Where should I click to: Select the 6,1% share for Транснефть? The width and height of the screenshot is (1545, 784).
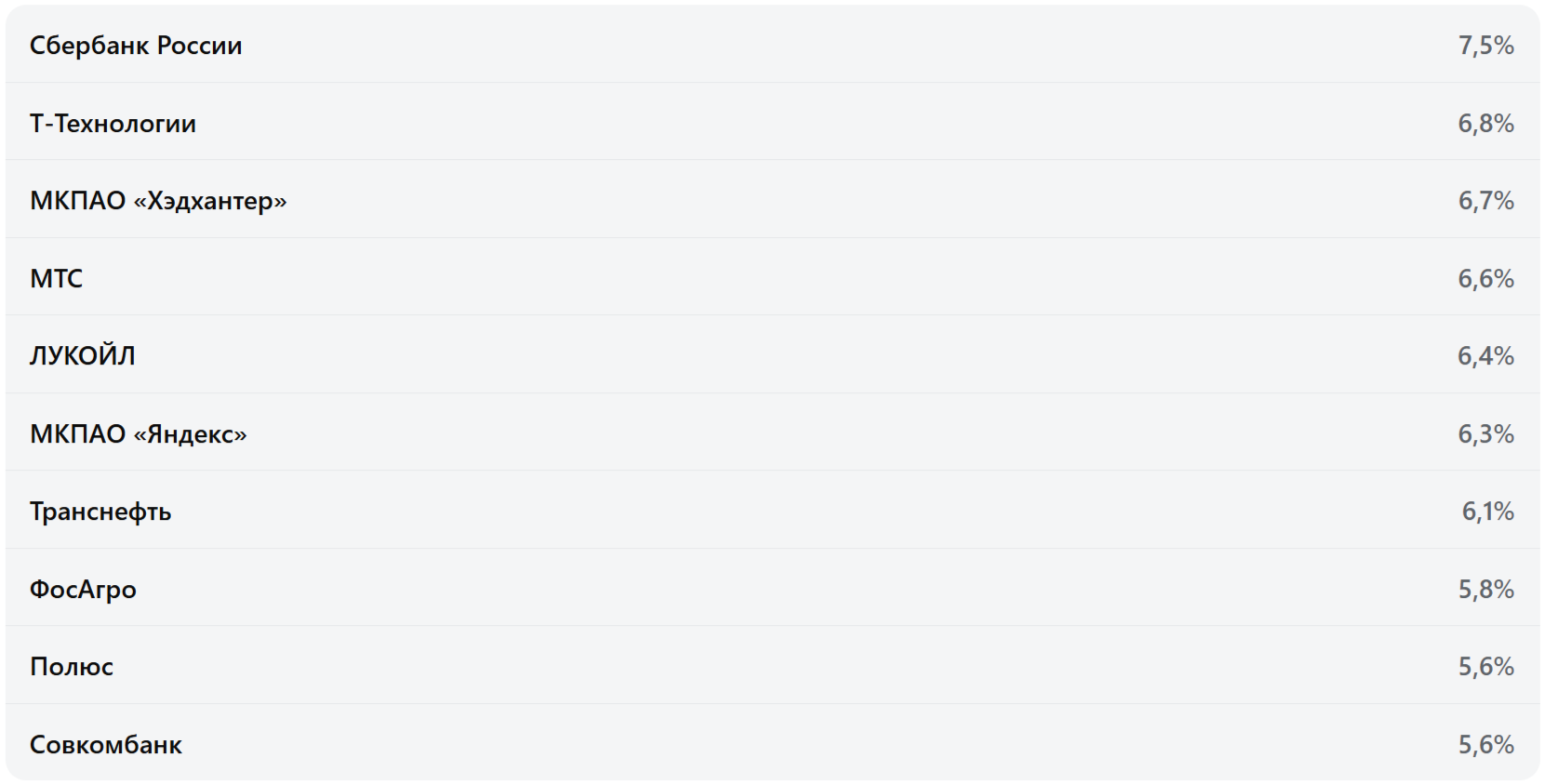tap(1487, 512)
